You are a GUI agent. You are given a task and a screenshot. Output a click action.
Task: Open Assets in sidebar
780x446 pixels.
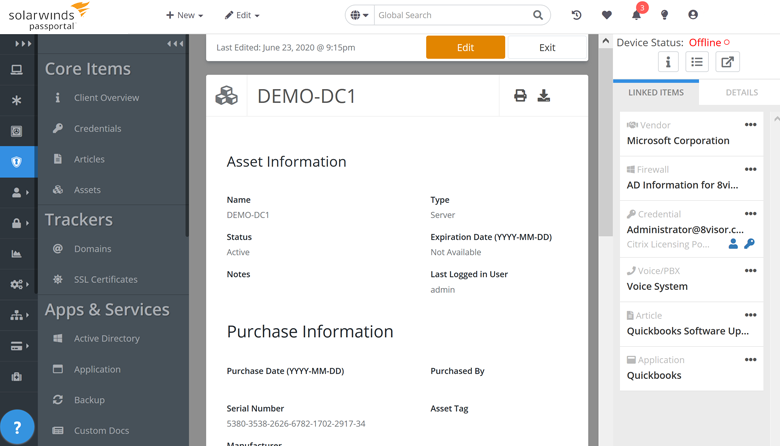[x=87, y=190]
